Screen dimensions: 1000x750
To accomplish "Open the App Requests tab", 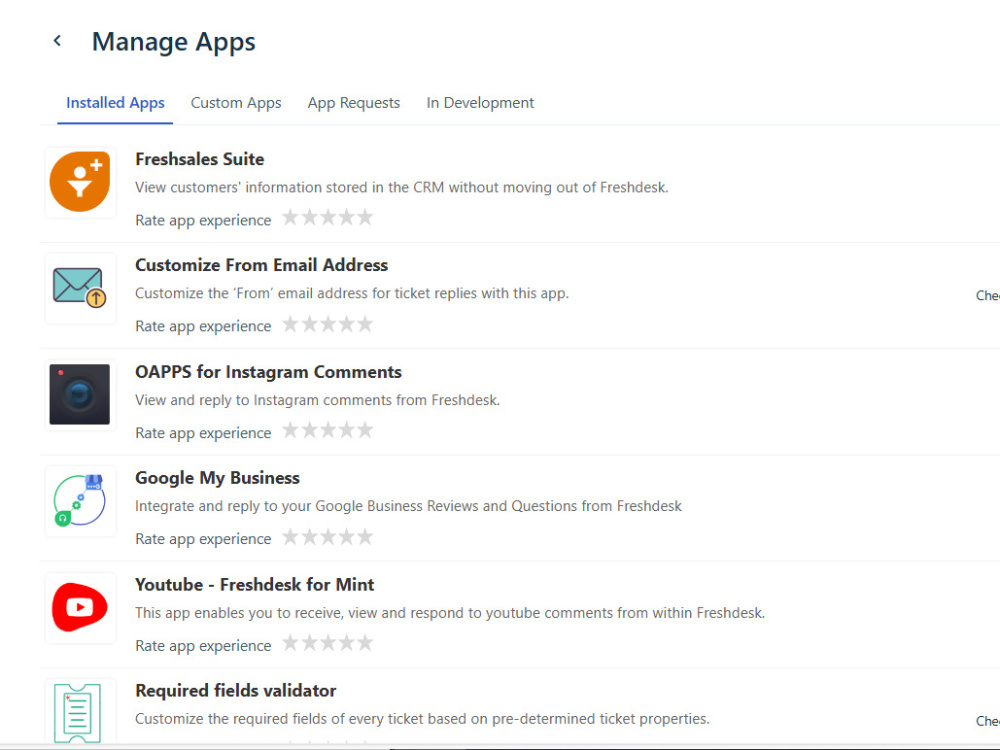I will tap(354, 103).
